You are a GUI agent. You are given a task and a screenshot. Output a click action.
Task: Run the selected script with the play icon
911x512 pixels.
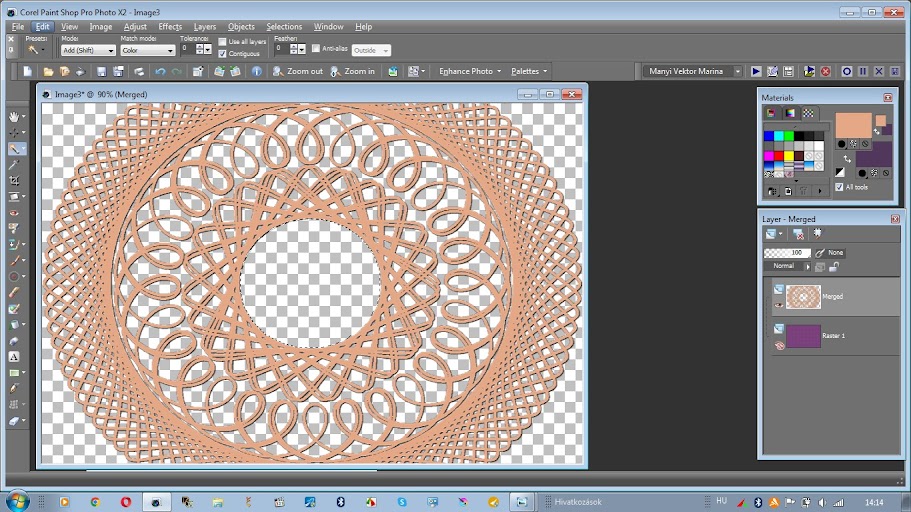[756, 71]
